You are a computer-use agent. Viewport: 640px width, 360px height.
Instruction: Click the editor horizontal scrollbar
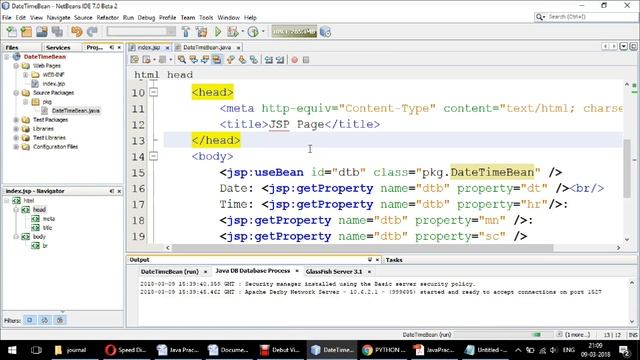coord(362,248)
